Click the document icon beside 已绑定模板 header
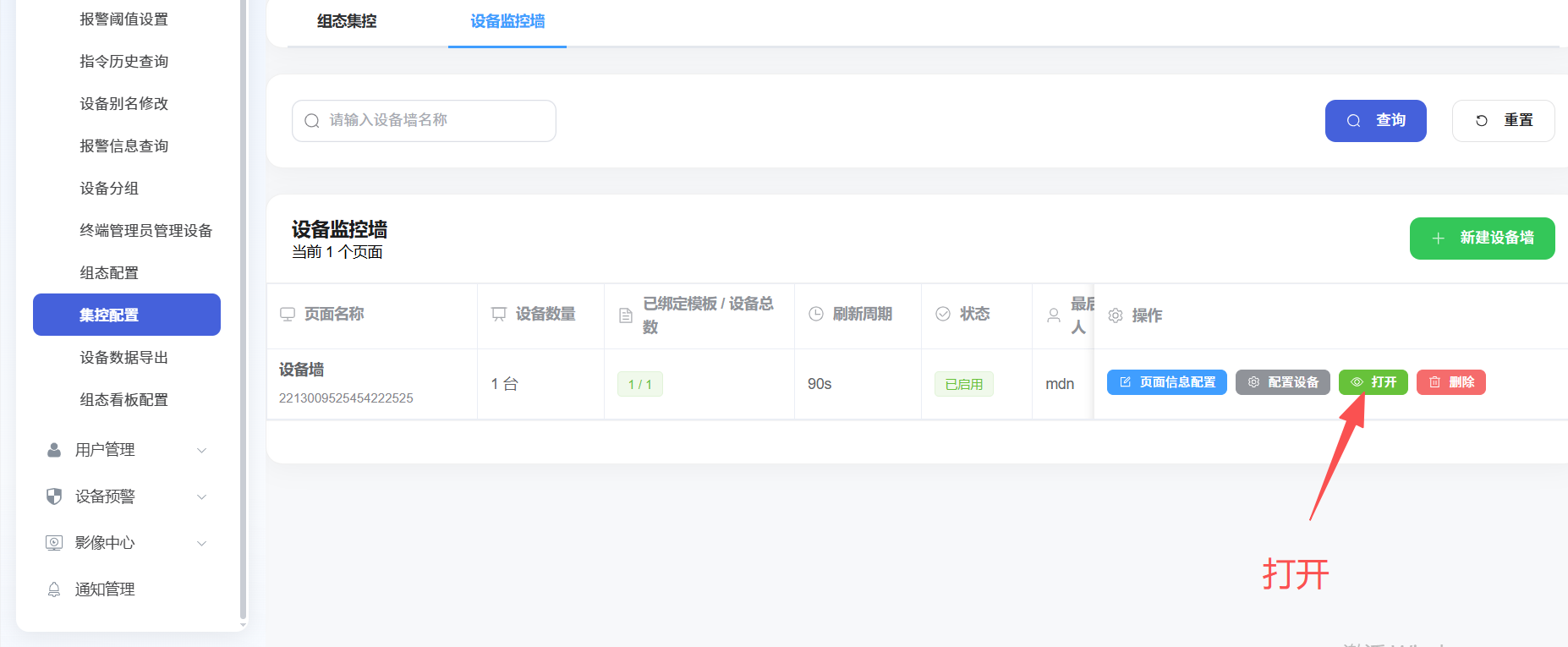 click(626, 315)
